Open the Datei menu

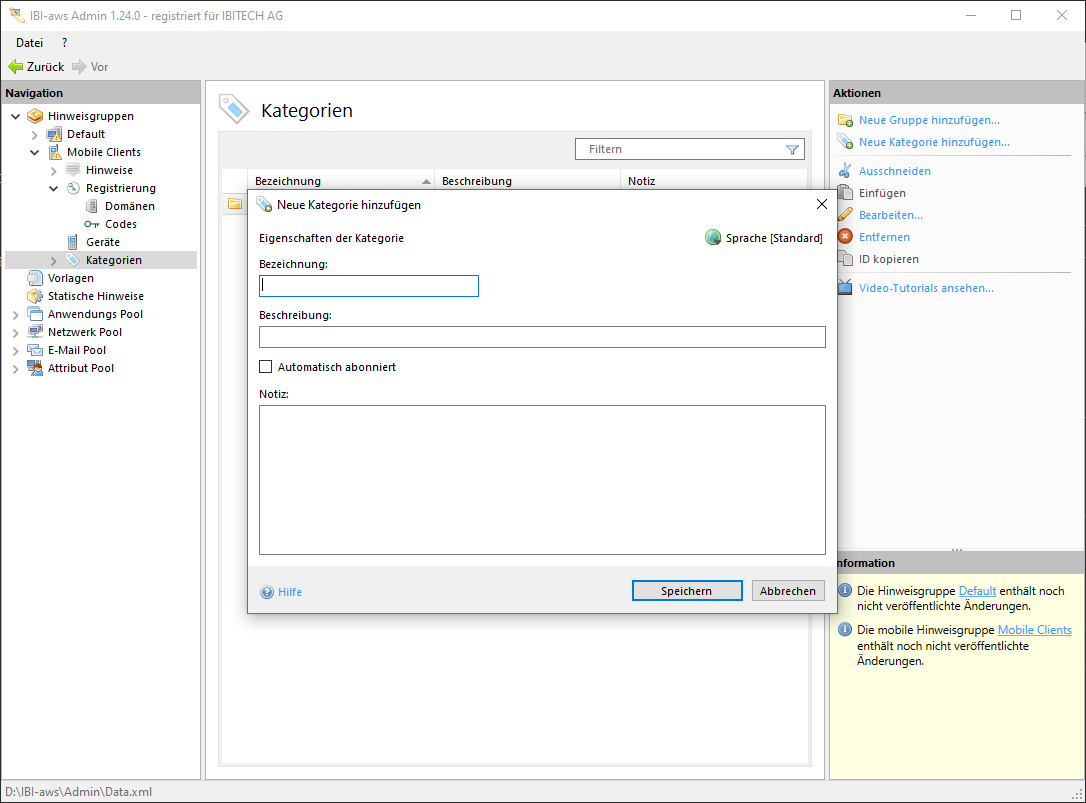pos(29,43)
